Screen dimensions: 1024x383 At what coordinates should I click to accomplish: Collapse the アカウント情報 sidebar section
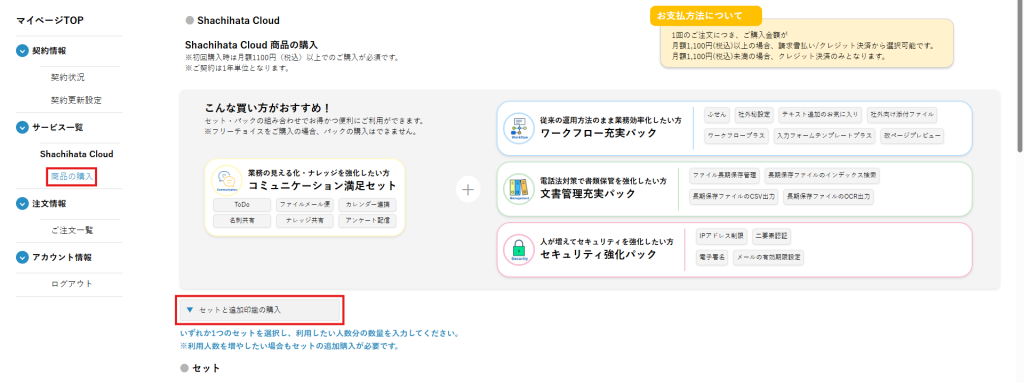point(23,258)
